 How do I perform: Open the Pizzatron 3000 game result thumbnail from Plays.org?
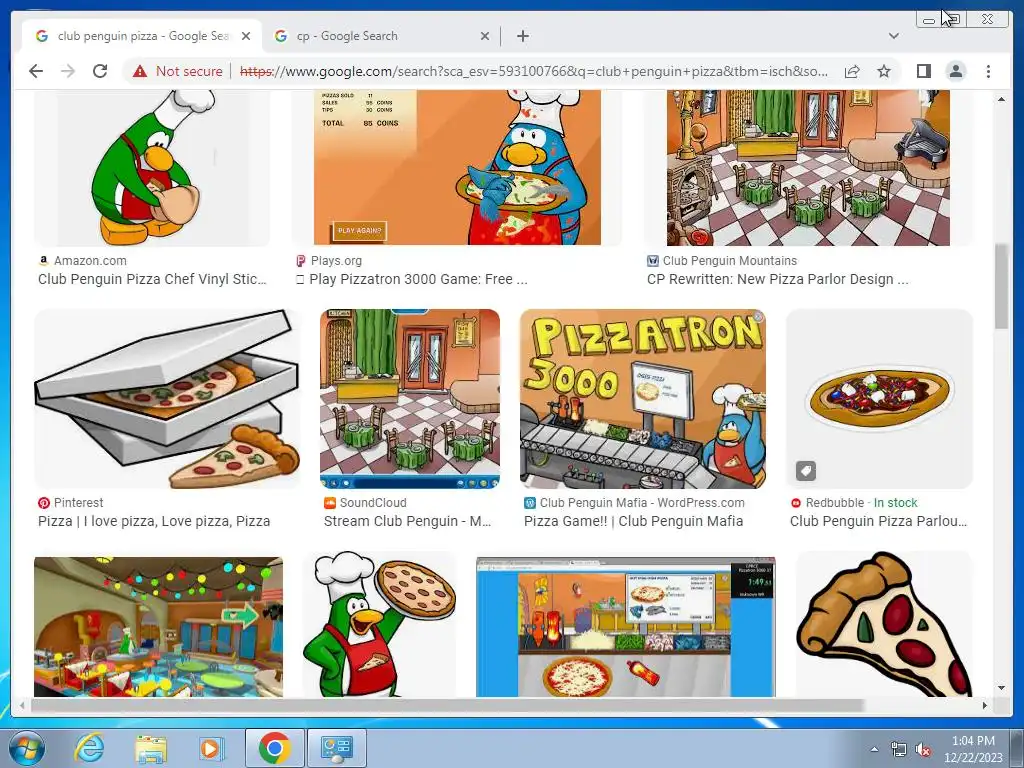coord(456,168)
